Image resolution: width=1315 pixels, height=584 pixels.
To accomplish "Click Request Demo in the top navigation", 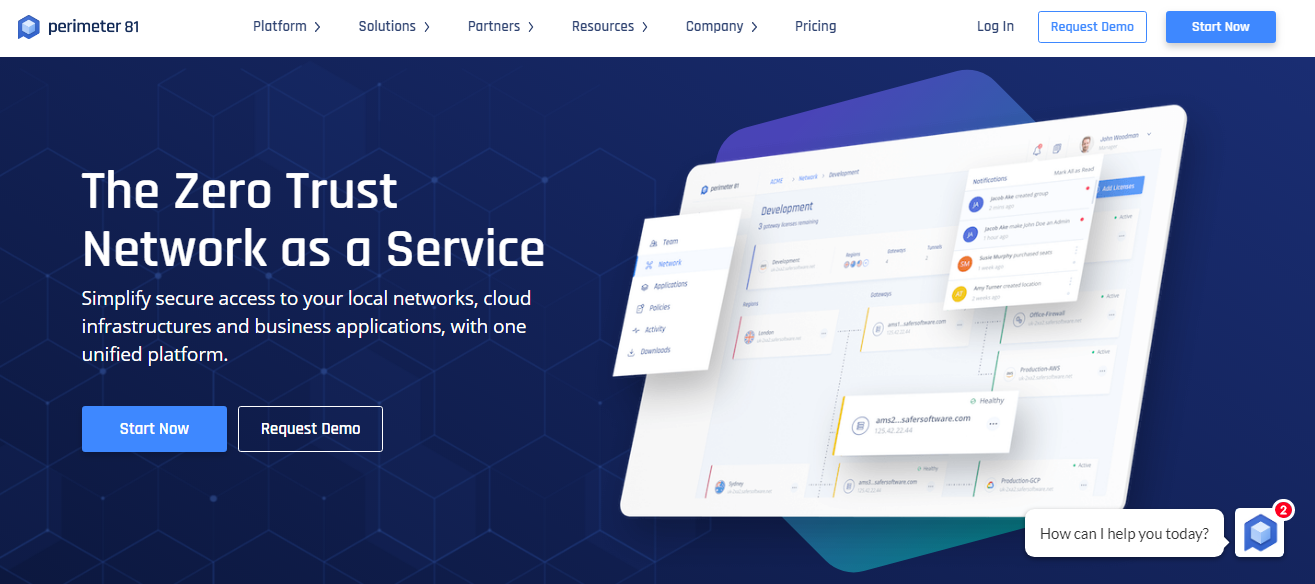I will [1092, 27].
